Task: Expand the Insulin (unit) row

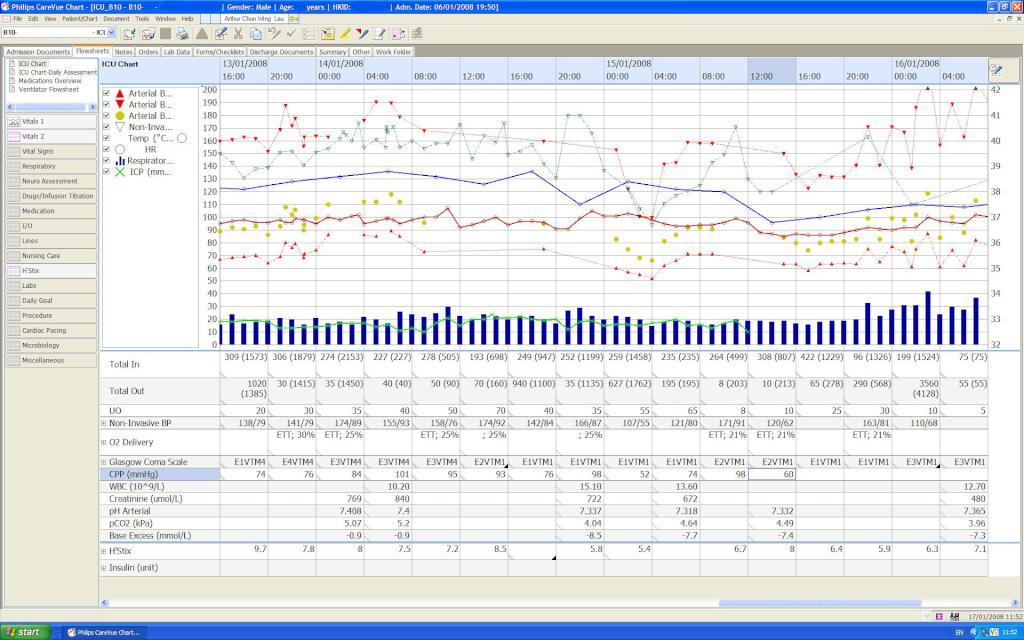Action: [x=104, y=568]
